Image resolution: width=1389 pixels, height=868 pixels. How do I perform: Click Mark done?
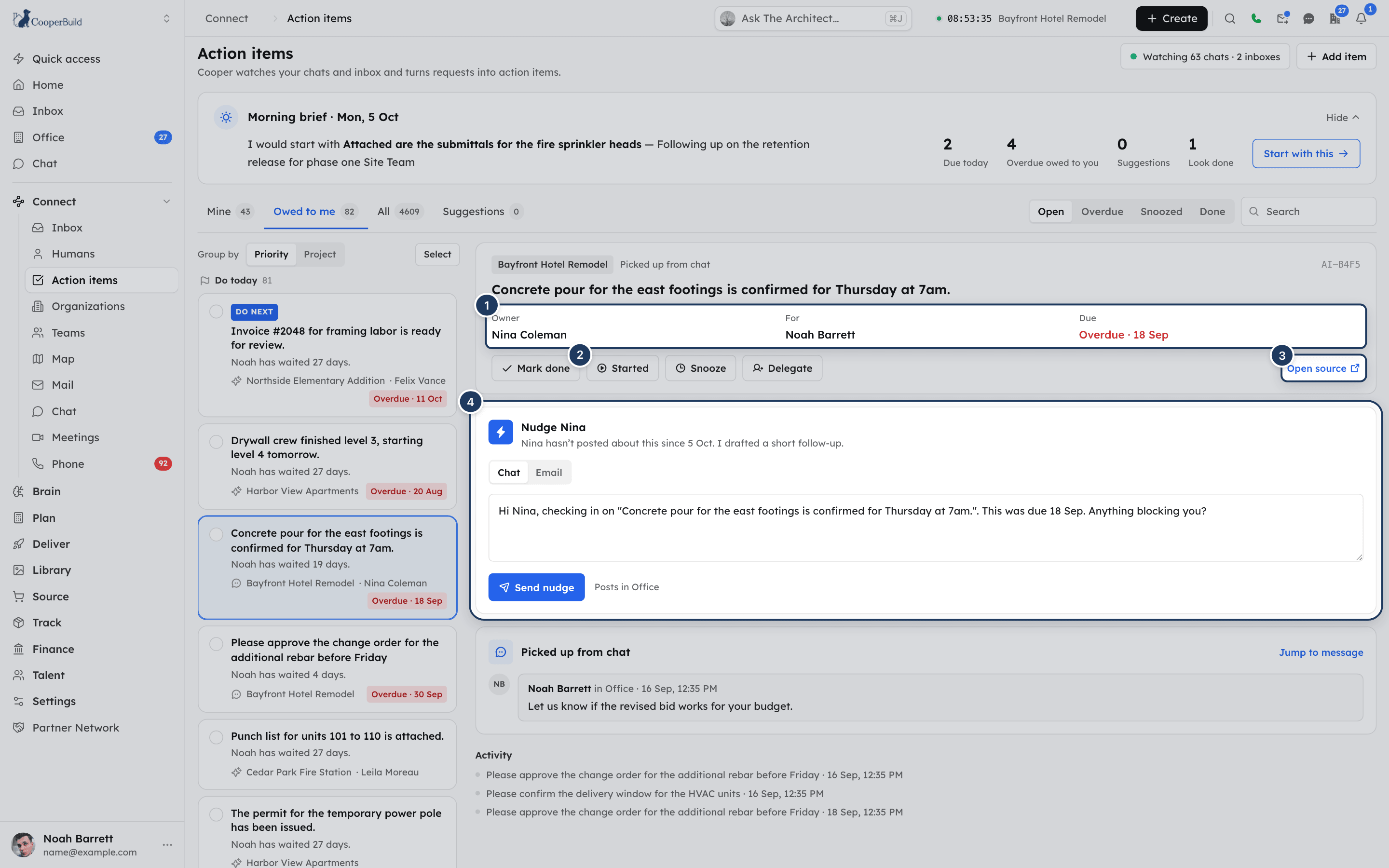[535, 368]
